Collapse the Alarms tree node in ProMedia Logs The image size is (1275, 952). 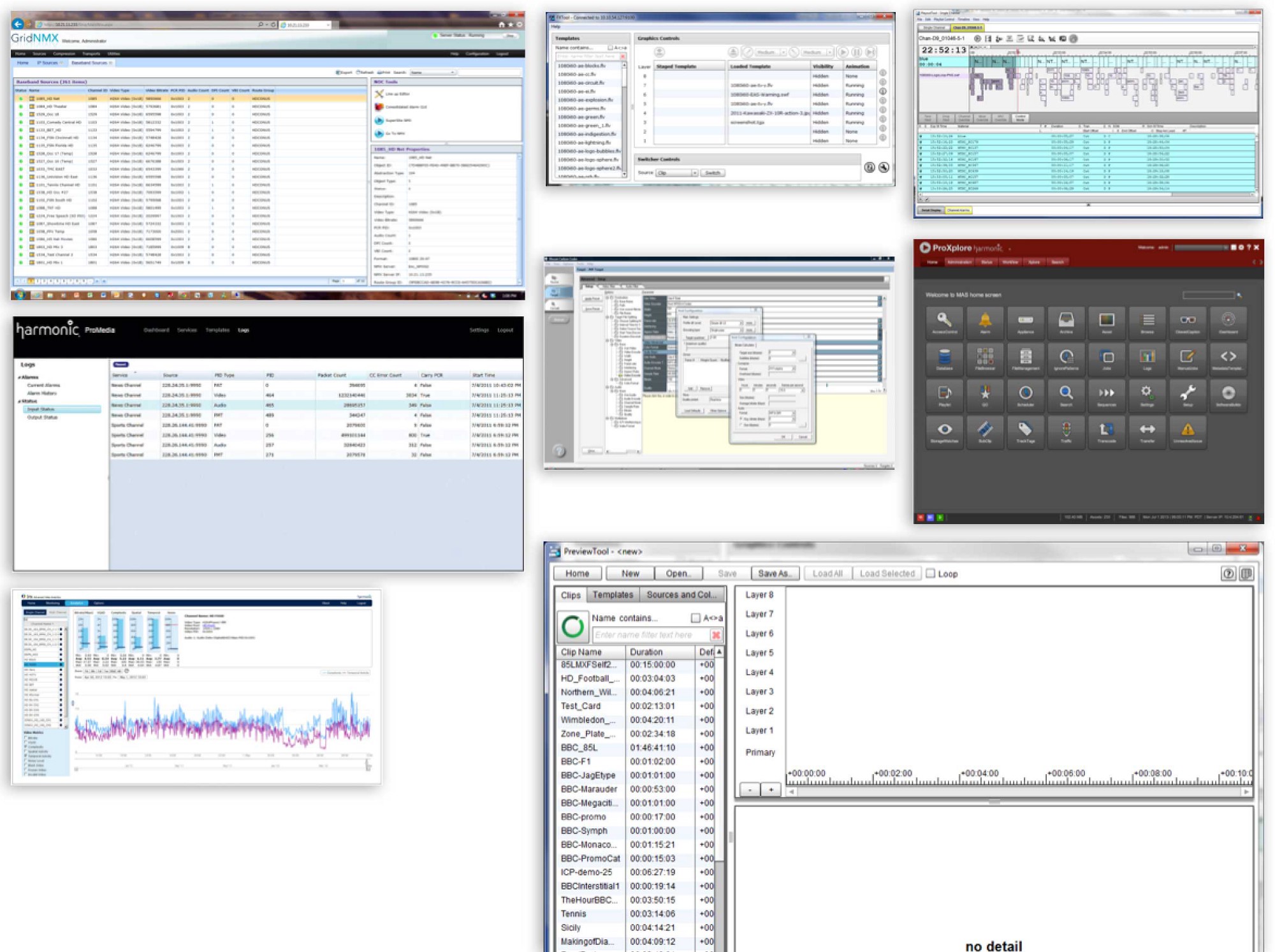coord(19,377)
